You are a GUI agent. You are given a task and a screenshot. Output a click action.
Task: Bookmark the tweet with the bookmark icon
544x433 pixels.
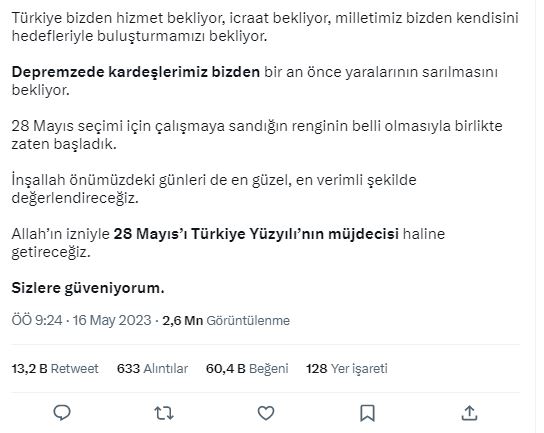coord(367,413)
